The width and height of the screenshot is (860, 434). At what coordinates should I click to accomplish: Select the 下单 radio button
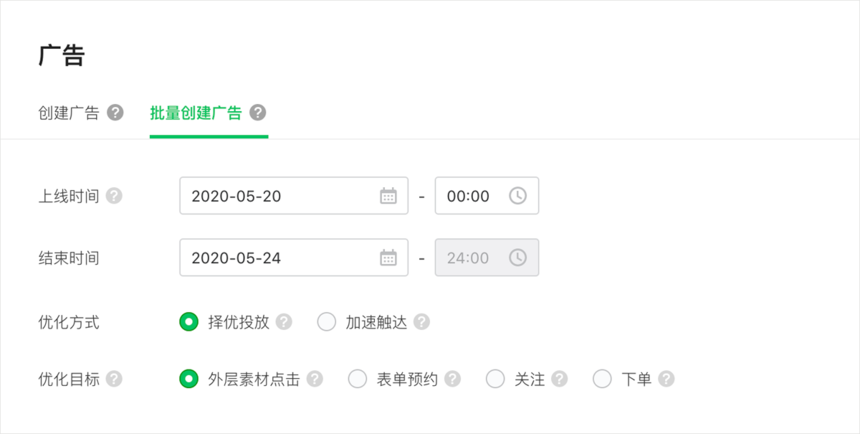coord(602,379)
